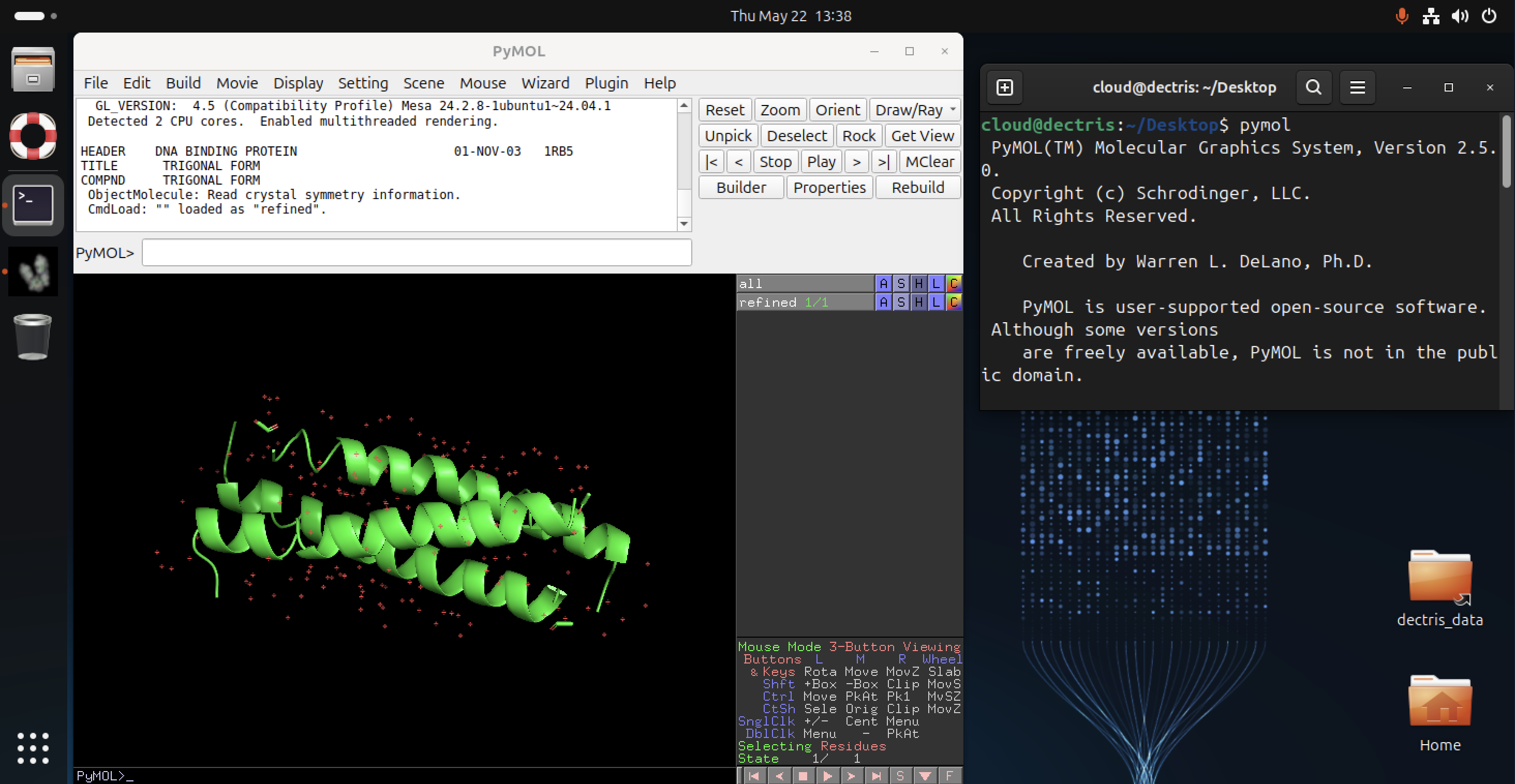
Task: Click the square stop icon in bottom playback bar
Action: [803, 776]
